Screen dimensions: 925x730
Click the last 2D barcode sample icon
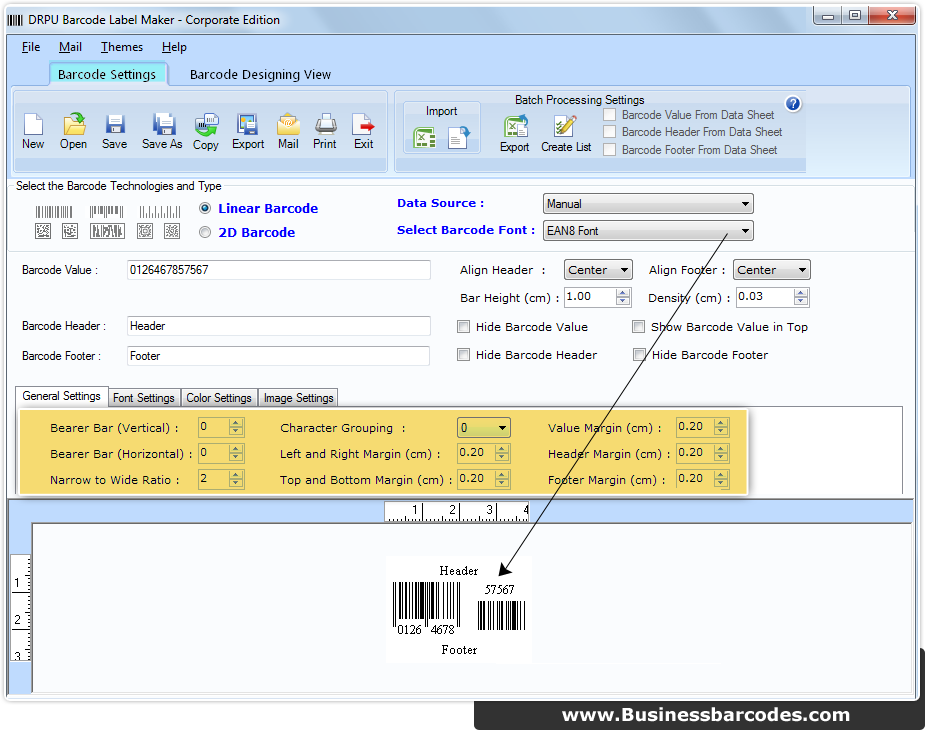tap(172, 231)
